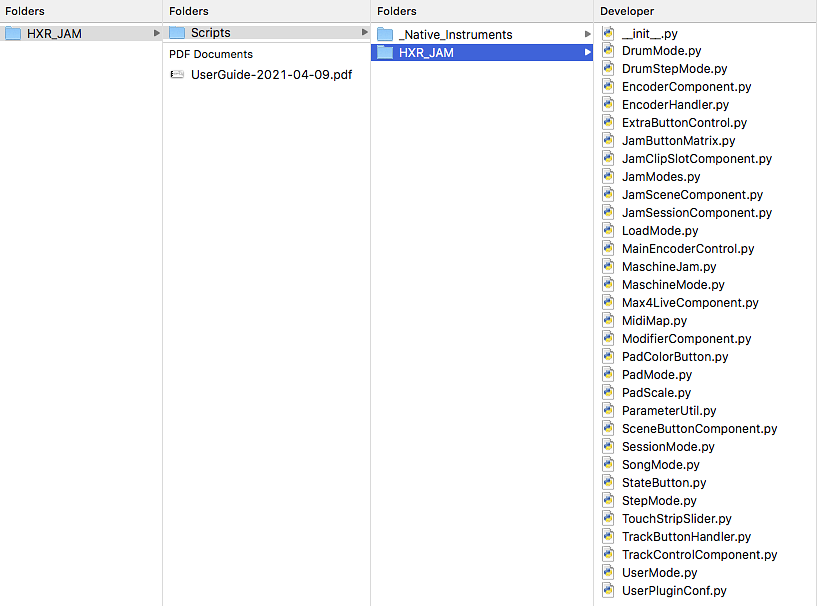Click the MidiMap.py file icon
Image resolution: width=818 pixels, height=606 pixels.
click(x=608, y=320)
